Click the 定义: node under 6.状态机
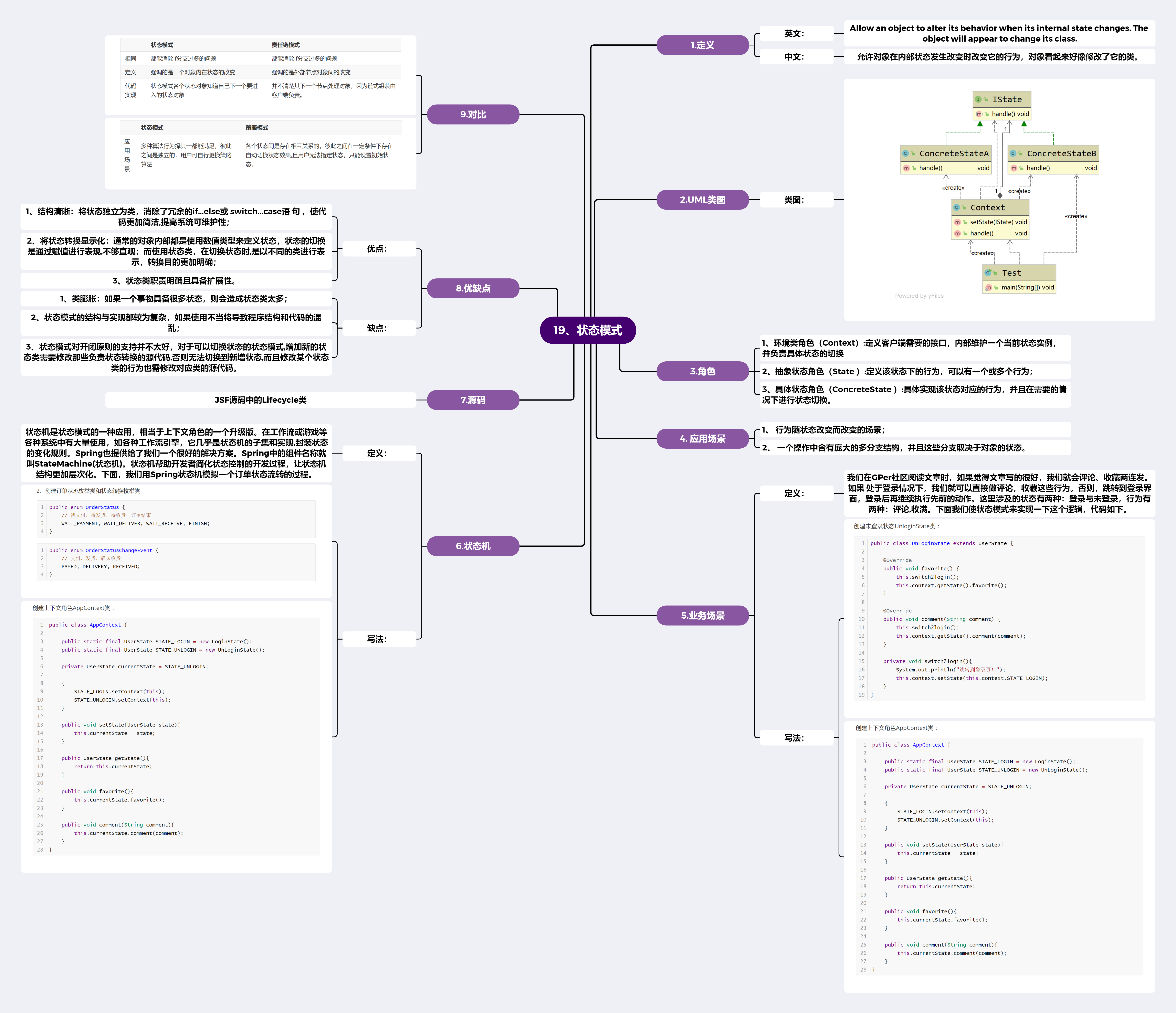Viewport: 1176px width, 1013px height. tap(379, 454)
